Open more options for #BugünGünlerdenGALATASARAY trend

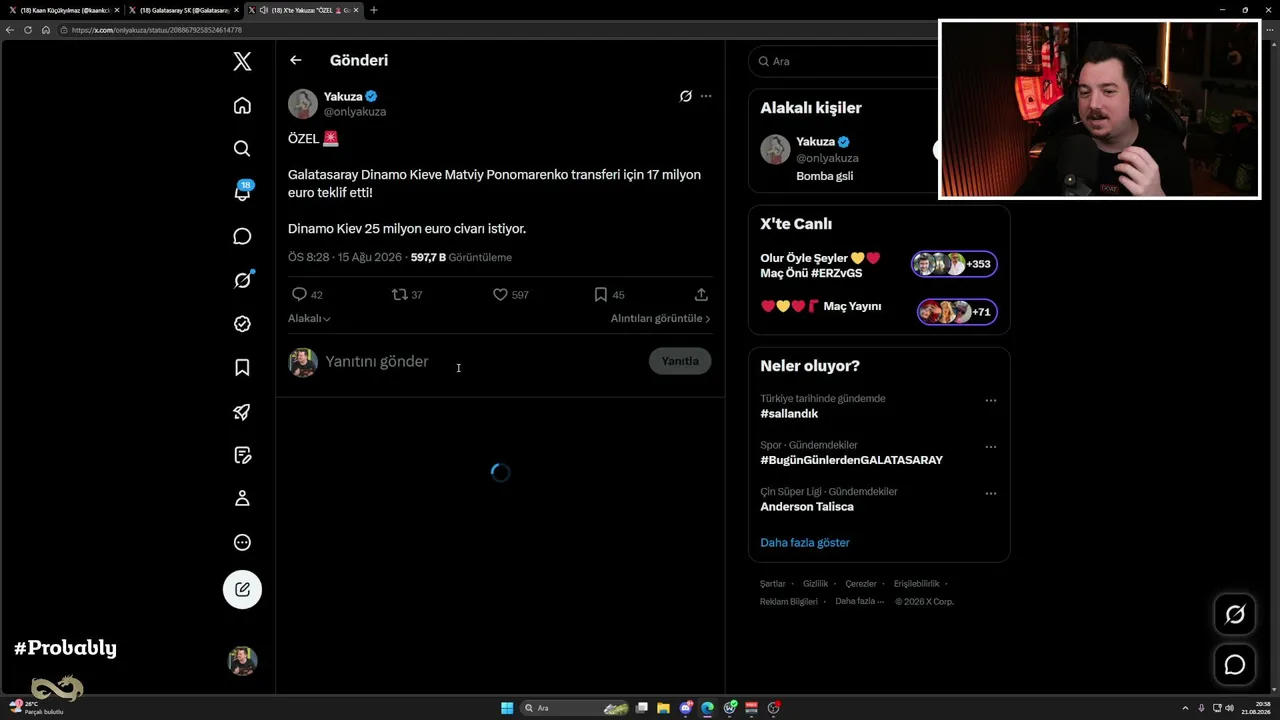coord(991,447)
